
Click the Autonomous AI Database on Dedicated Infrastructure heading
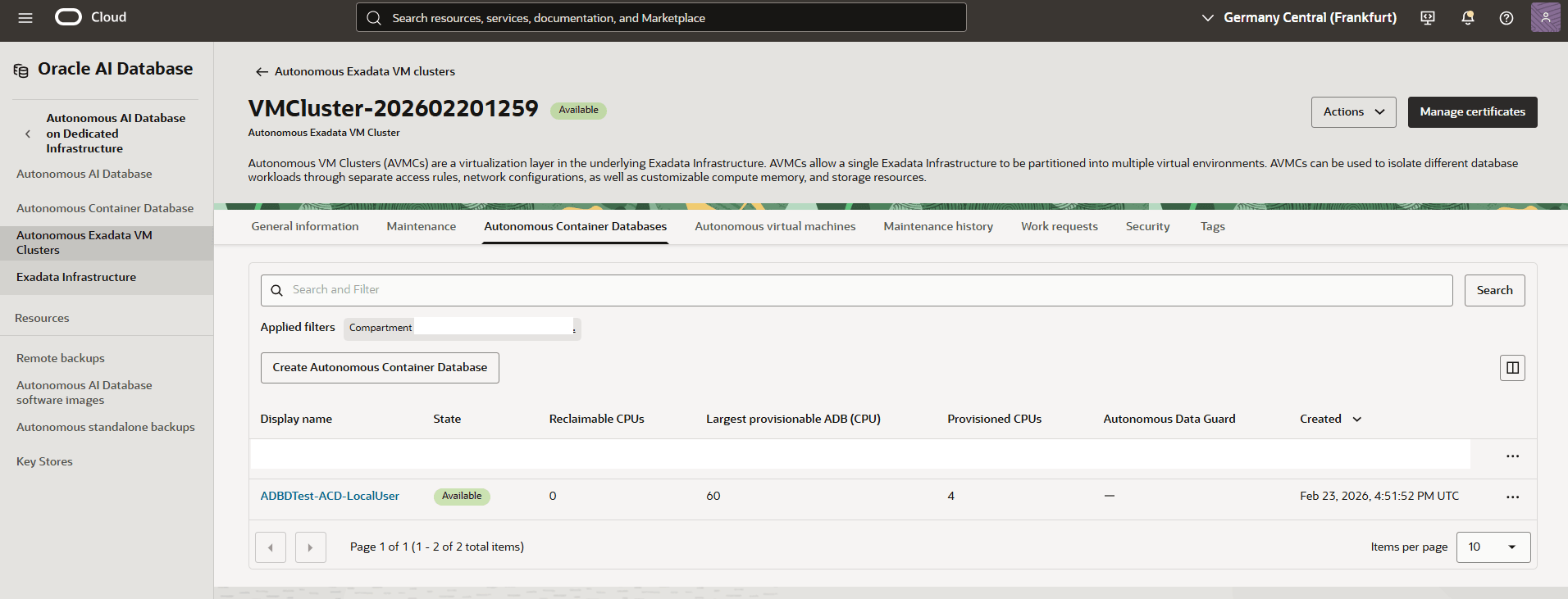[x=116, y=134]
